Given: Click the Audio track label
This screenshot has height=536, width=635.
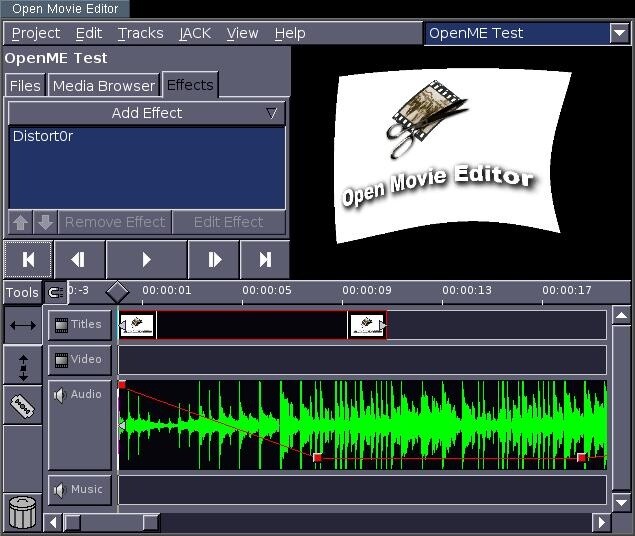Looking at the screenshot, I should click(86, 394).
